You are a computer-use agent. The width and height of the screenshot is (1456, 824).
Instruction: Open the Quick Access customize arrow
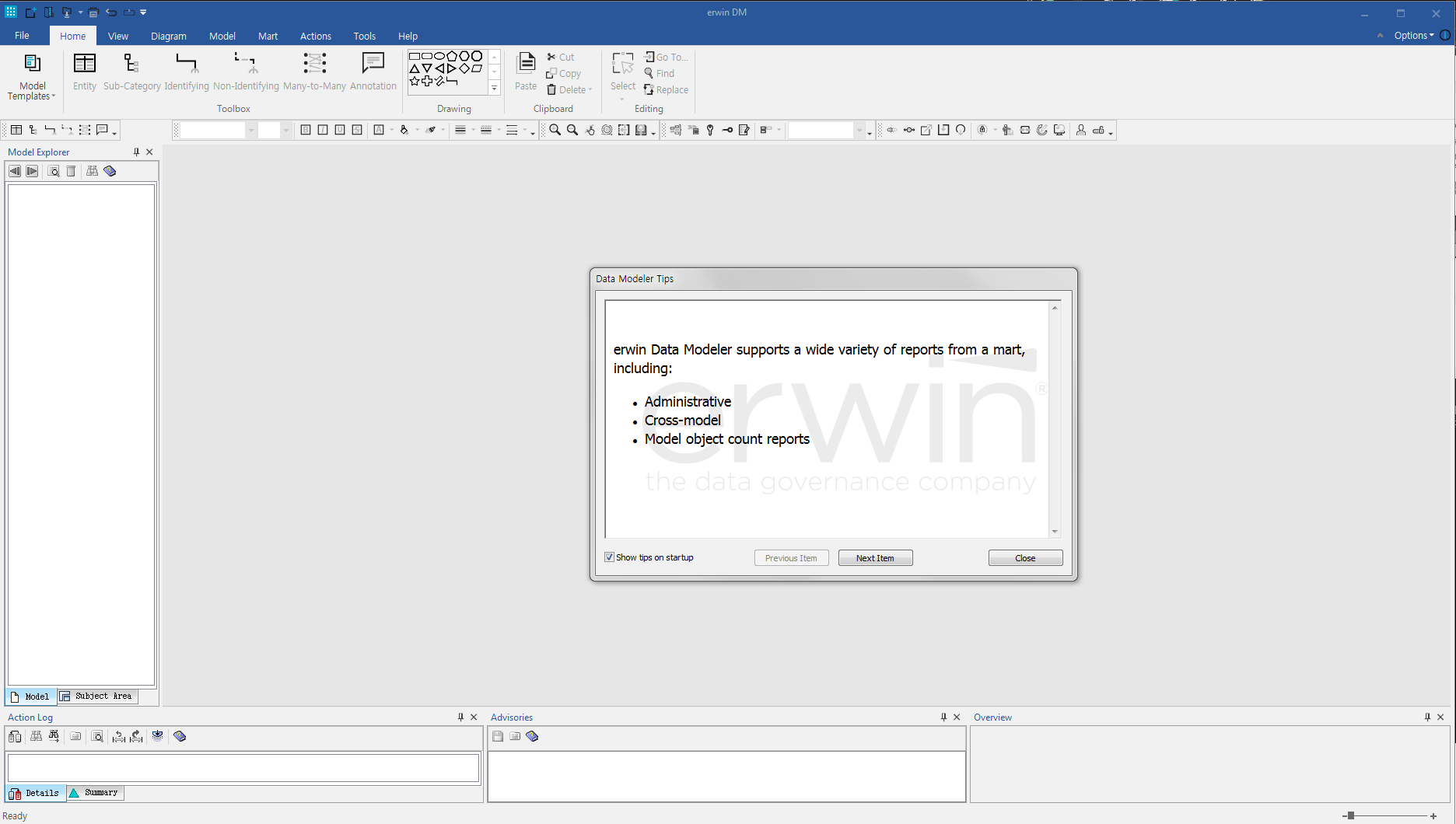pyautogui.click(x=143, y=12)
